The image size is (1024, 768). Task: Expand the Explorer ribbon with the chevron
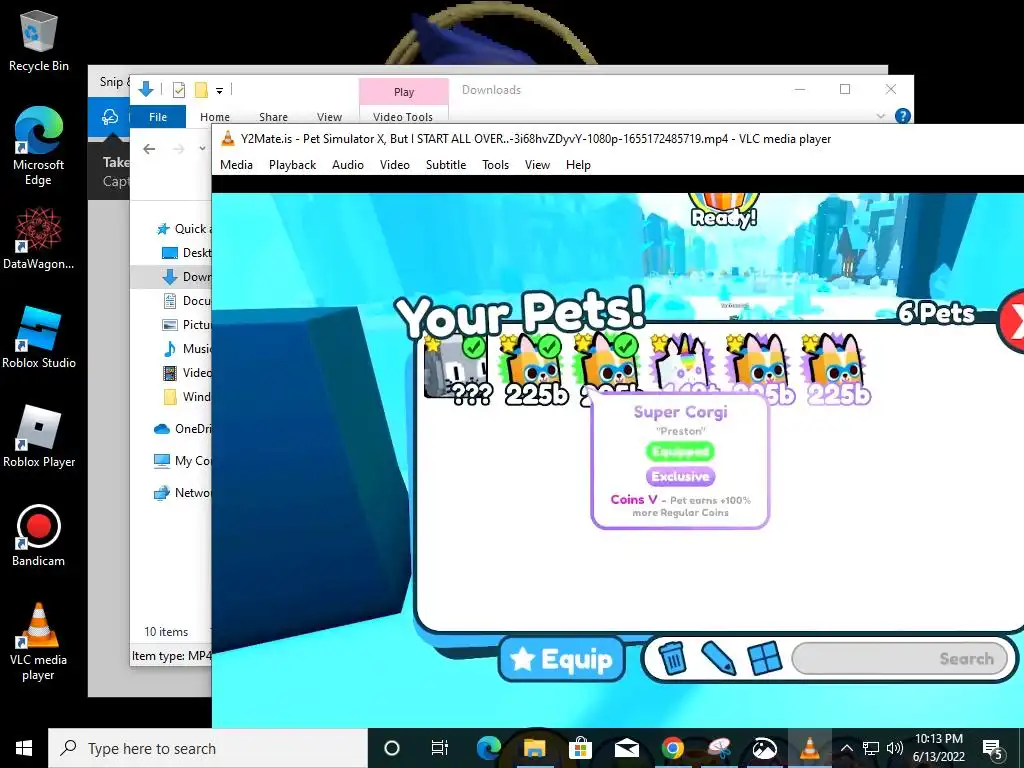tap(880, 116)
